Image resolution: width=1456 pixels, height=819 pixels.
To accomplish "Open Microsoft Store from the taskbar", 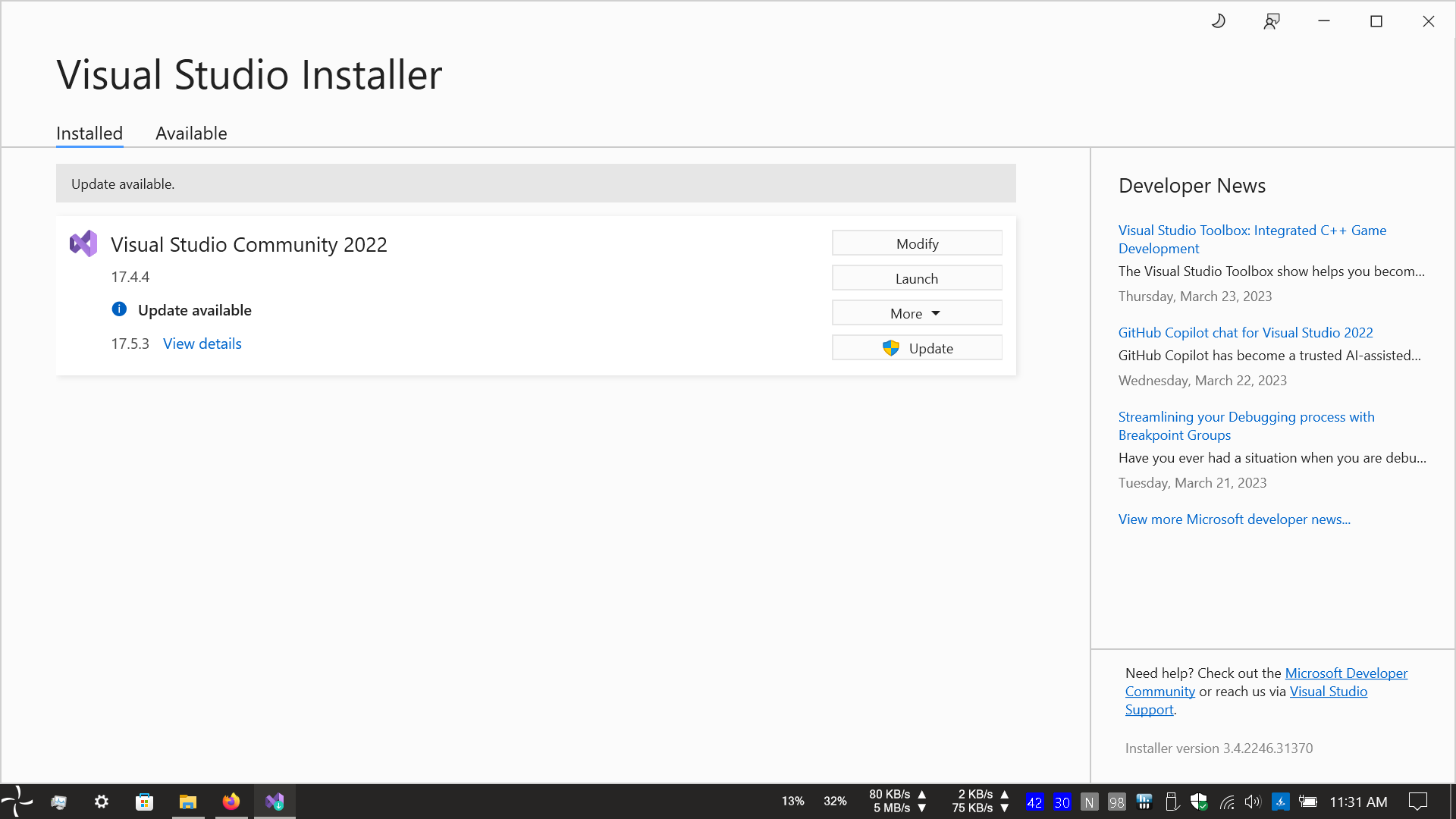I will pos(144,802).
